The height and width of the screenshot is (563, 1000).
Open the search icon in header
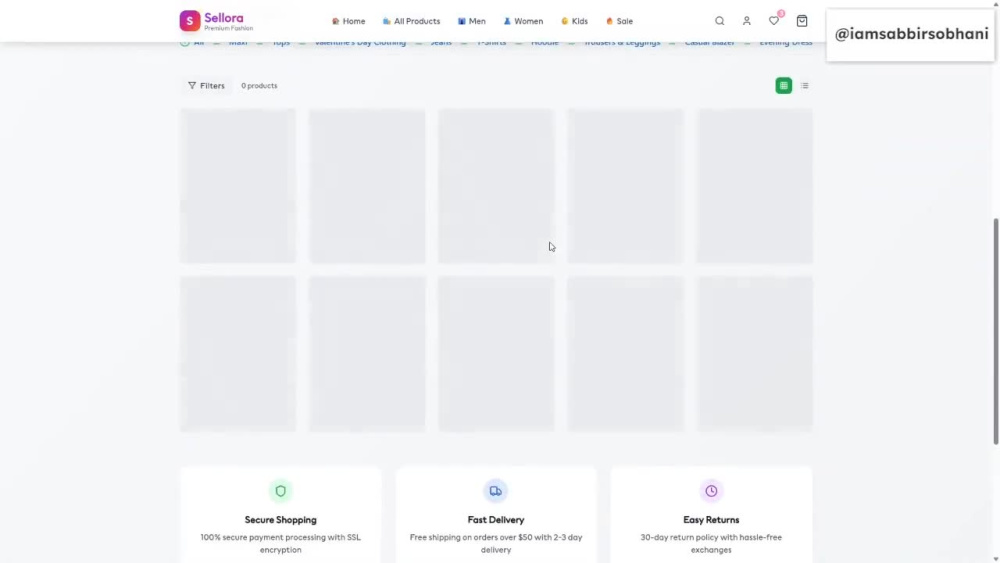click(719, 21)
